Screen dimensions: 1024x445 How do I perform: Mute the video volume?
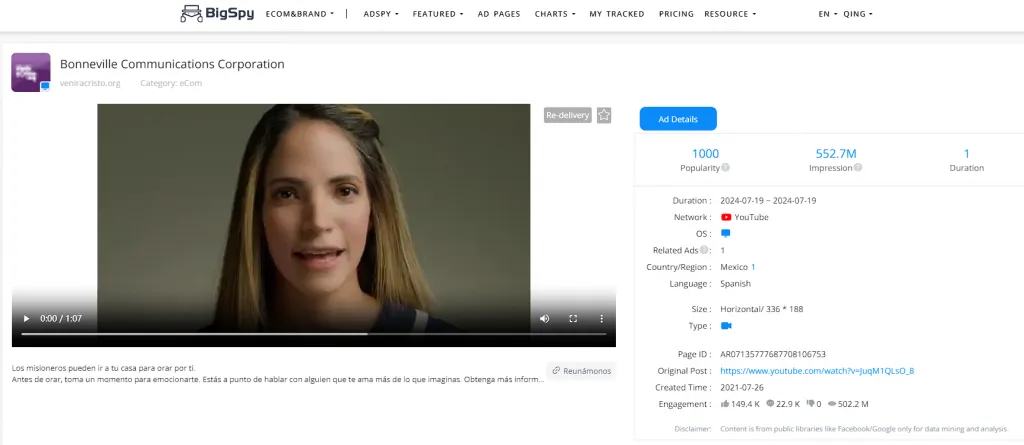coord(544,319)
